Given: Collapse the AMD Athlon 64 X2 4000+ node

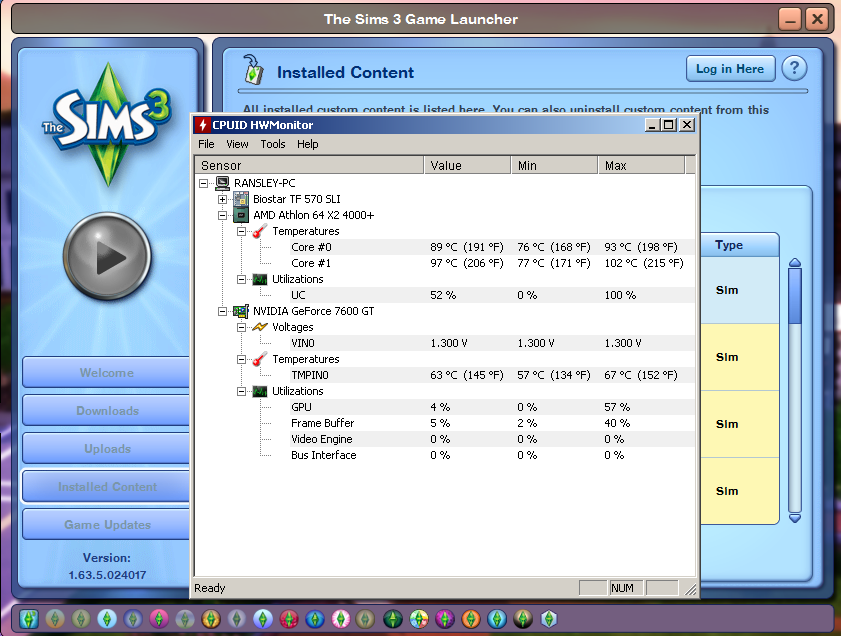Looking at the screenshot, I should 222,216.
